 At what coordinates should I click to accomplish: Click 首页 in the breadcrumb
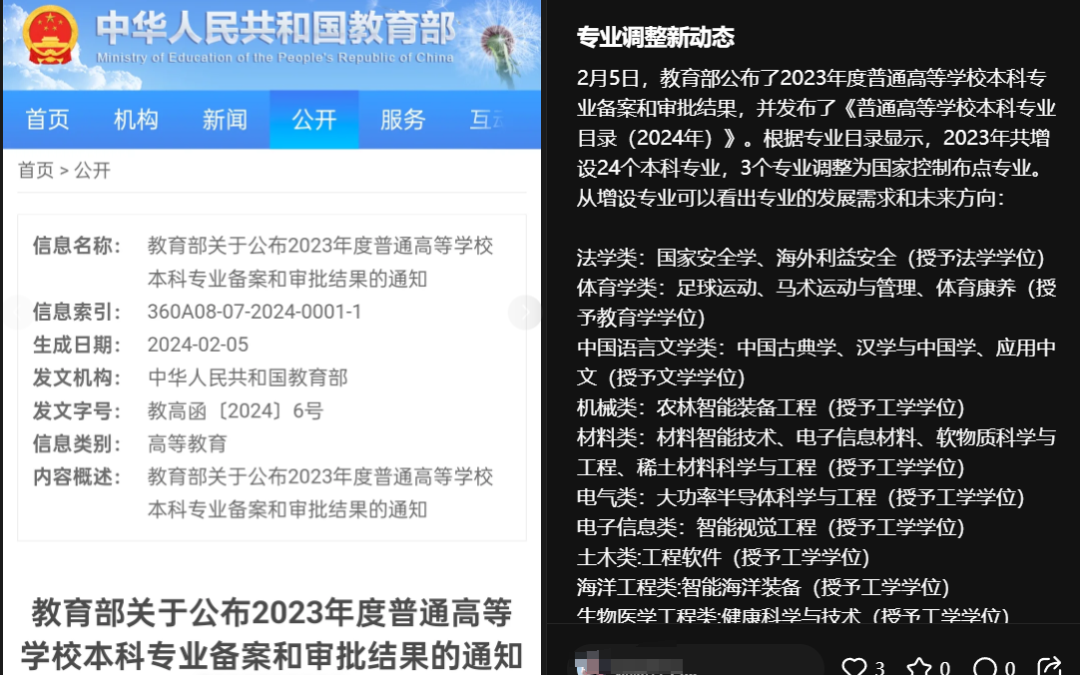[36, 170]
